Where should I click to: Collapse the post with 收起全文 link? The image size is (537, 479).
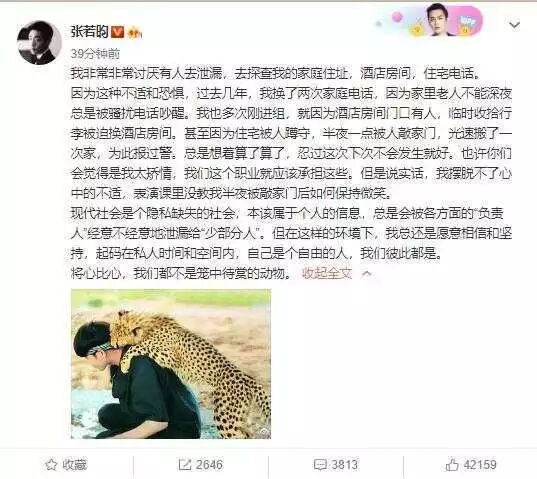(327, 273)
